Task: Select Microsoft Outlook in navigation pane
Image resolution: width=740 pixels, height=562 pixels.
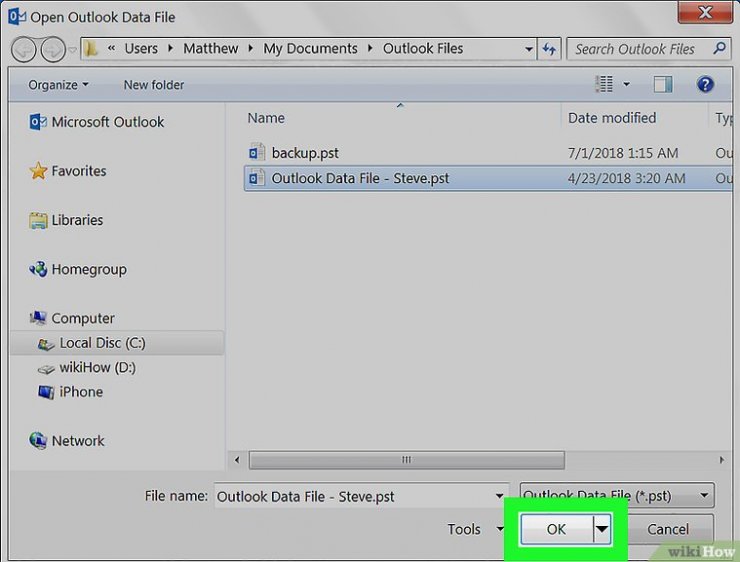Action: pyautogui.click(x=108, y=122)
